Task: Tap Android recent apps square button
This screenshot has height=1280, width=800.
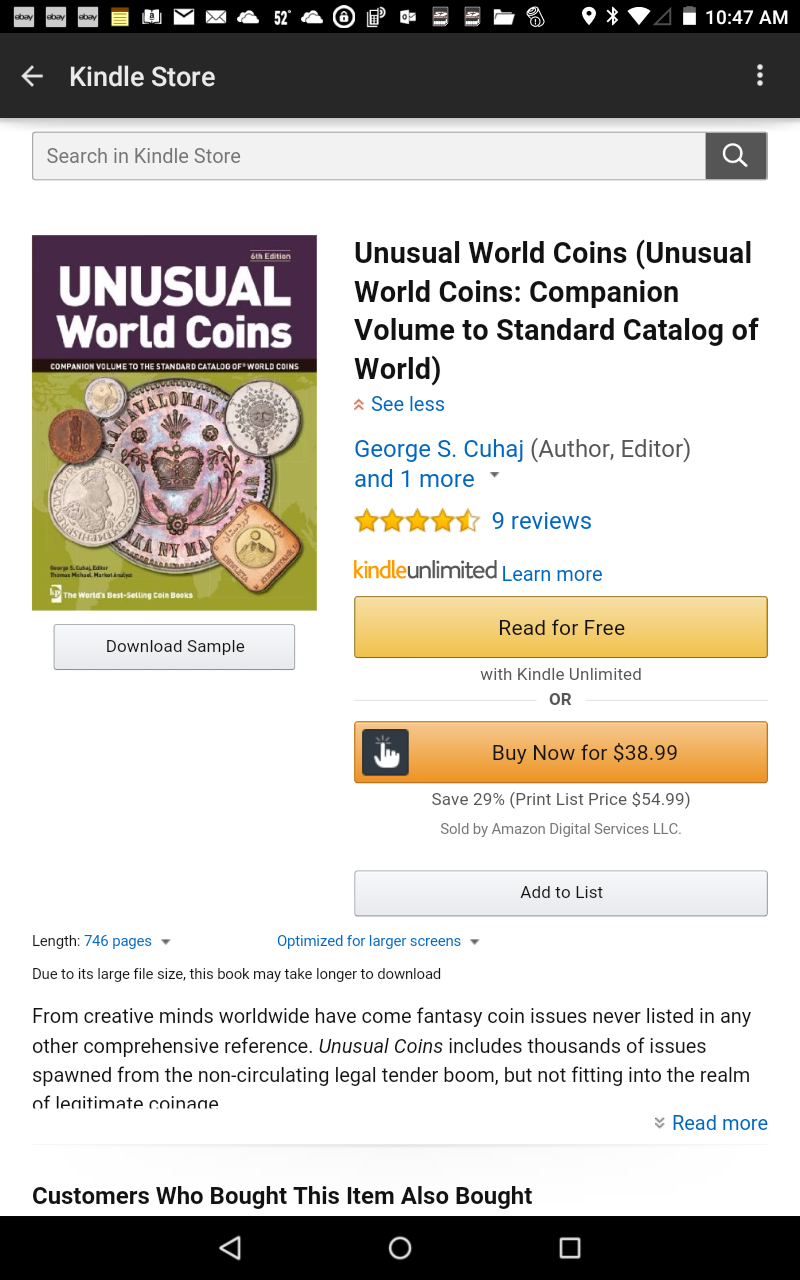Action: pos(570,1248)
